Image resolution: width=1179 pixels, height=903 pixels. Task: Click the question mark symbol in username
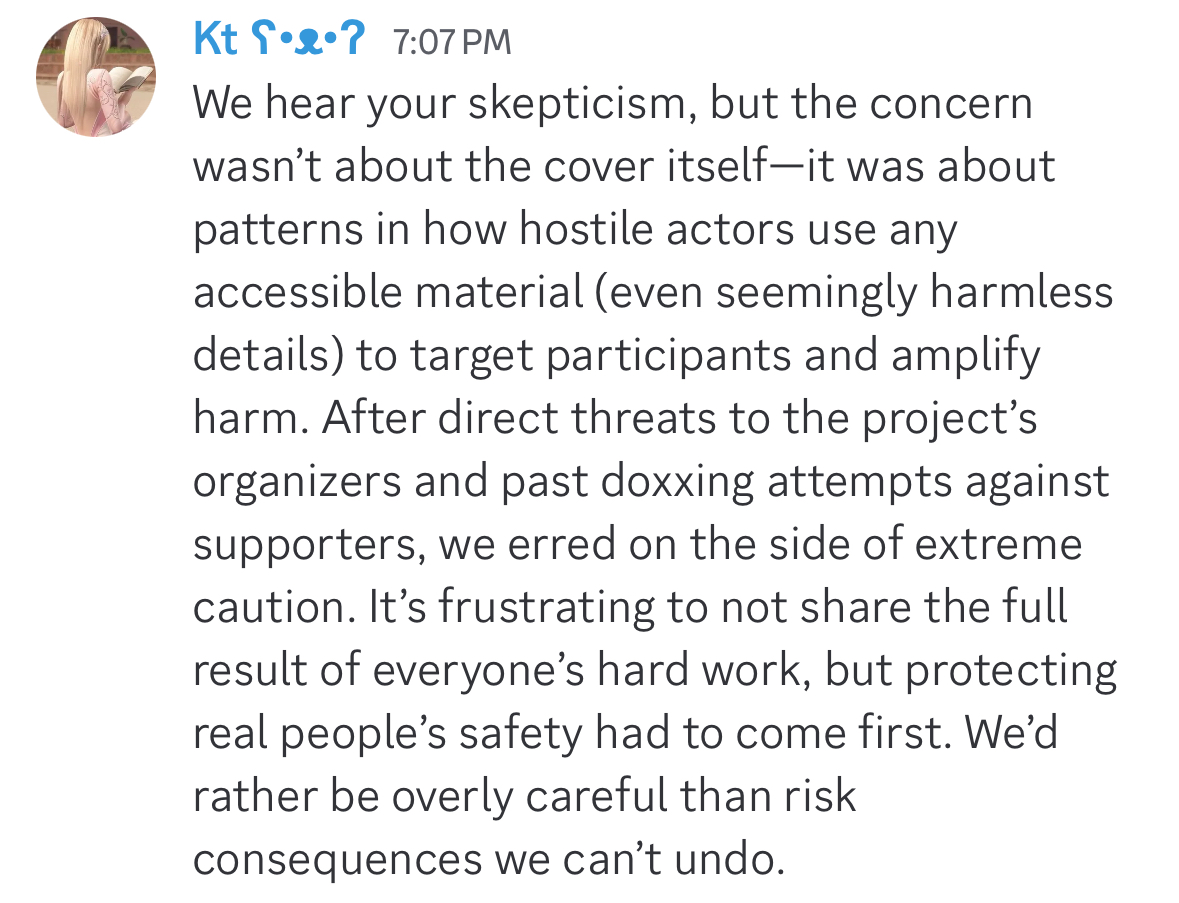(x=353, y=38)
